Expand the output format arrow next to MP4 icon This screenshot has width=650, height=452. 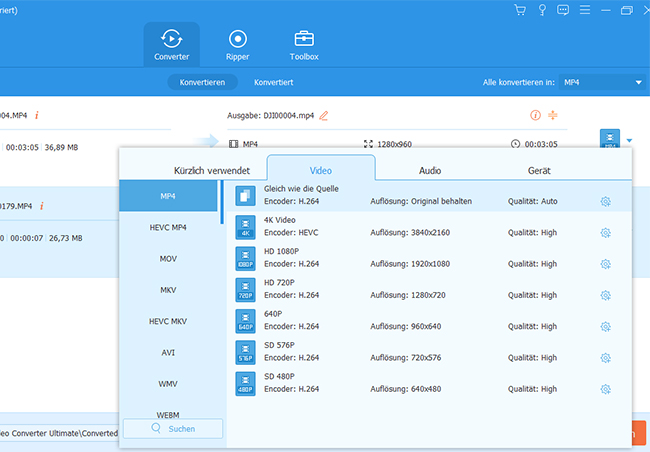click(630, 142)
